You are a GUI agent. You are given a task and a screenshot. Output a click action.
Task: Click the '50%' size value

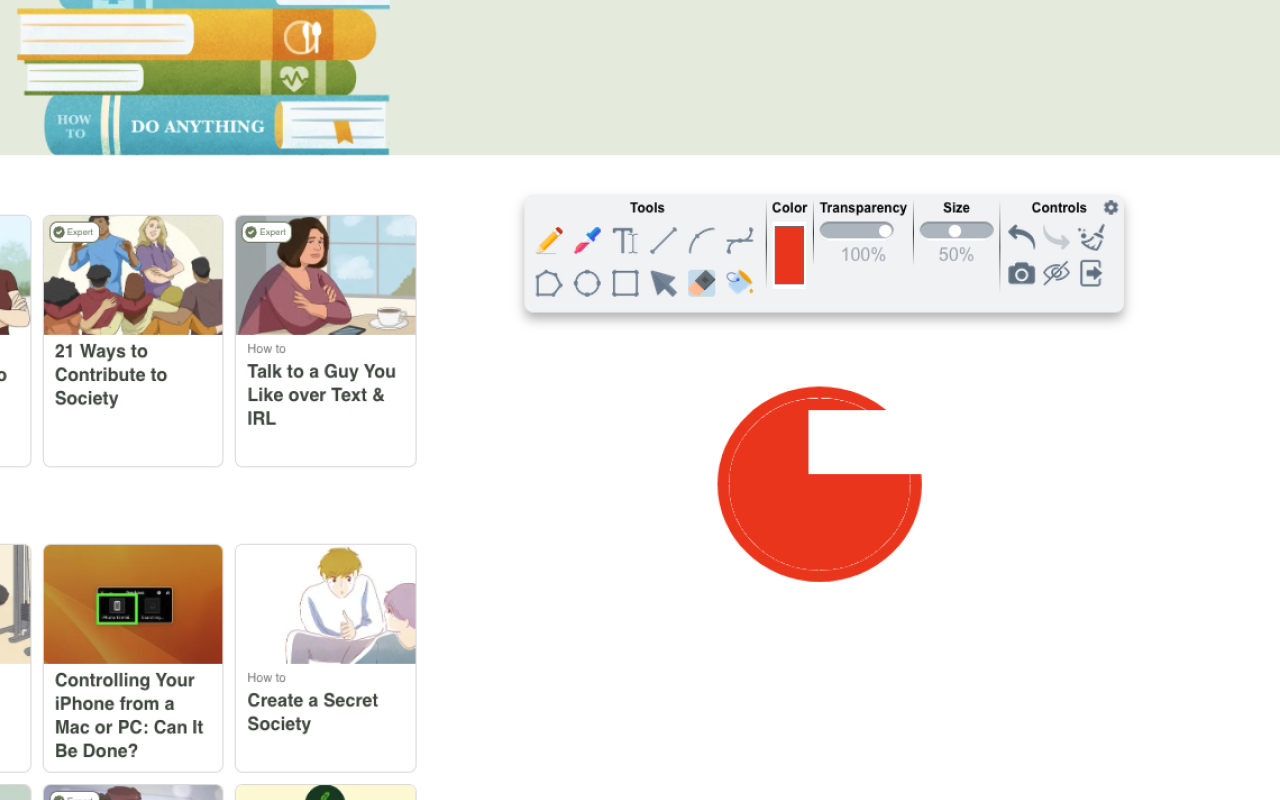pyautogui.click(x=956, y=255)
